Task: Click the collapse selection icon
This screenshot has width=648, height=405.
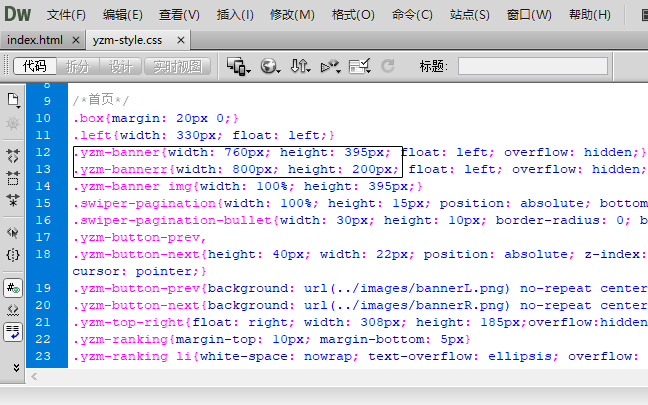Action: coord(14,178)
